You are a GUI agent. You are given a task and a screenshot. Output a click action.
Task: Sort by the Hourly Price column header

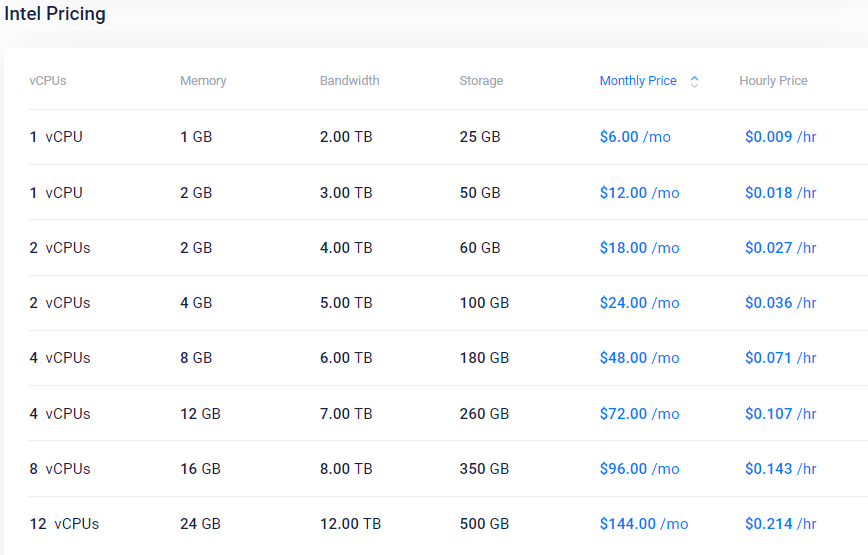click(x=773, y=81)
